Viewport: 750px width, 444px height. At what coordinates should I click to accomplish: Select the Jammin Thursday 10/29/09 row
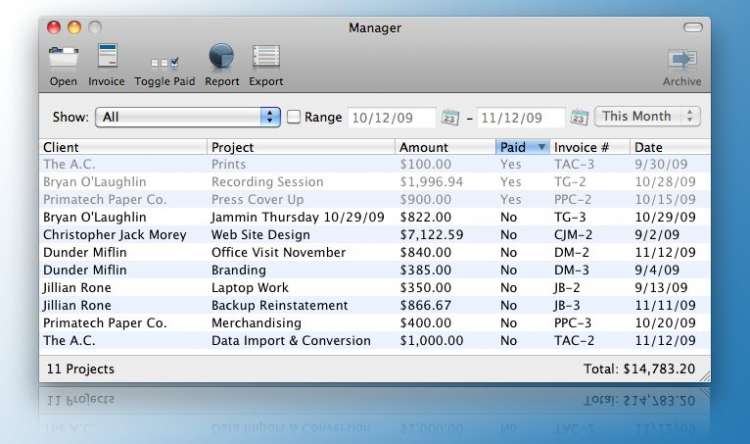375,217
